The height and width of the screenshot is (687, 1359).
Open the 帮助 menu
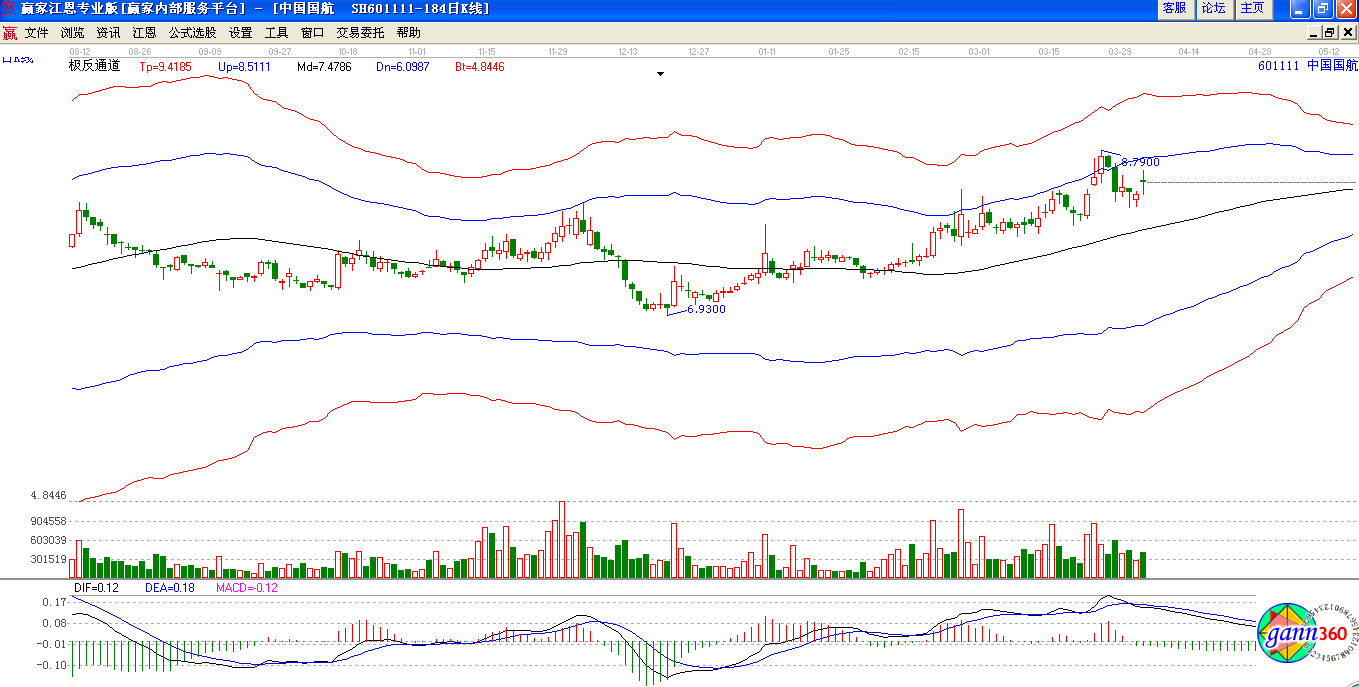(x=408, y=33)
